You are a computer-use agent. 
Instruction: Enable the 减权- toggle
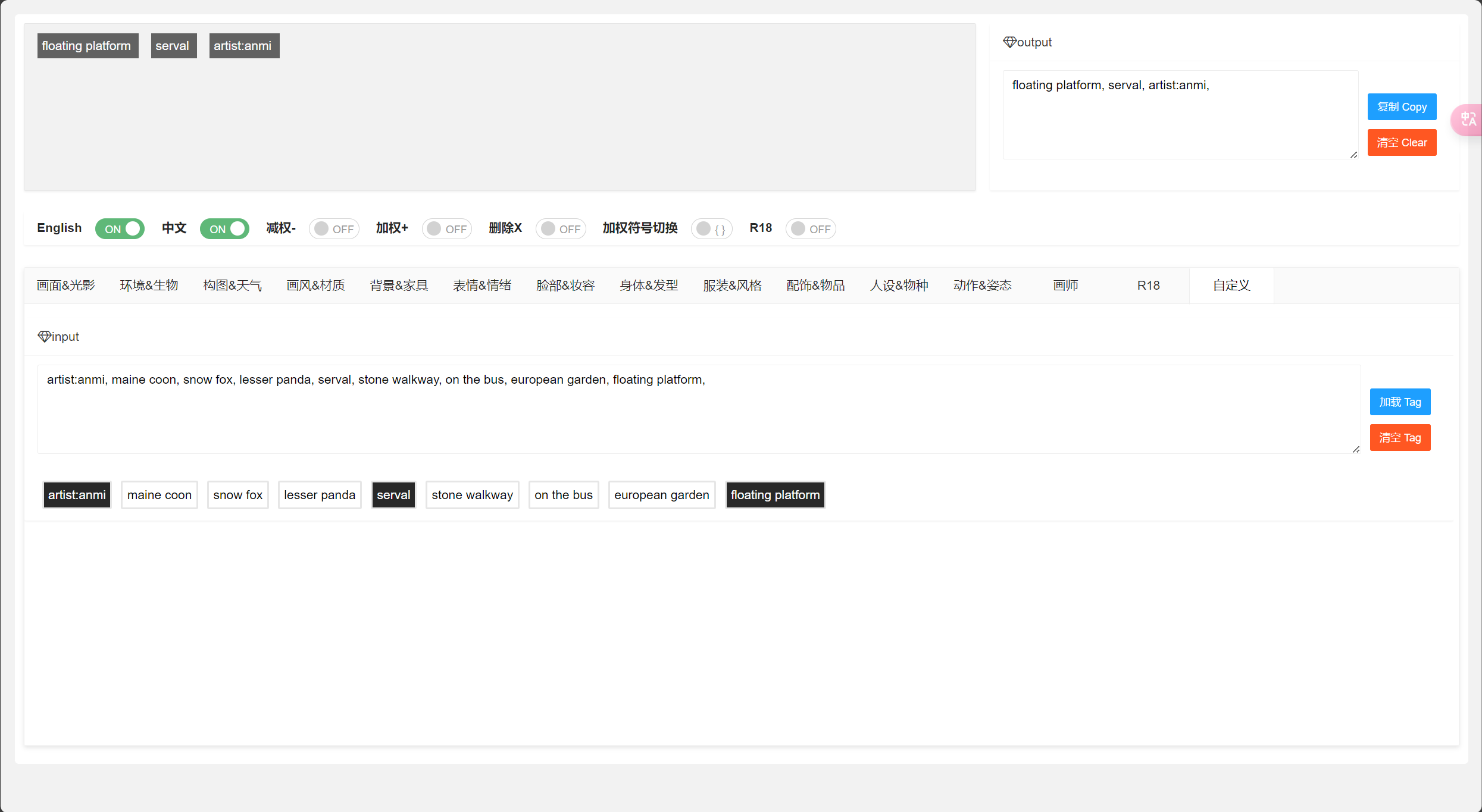[x=334, y=229]
